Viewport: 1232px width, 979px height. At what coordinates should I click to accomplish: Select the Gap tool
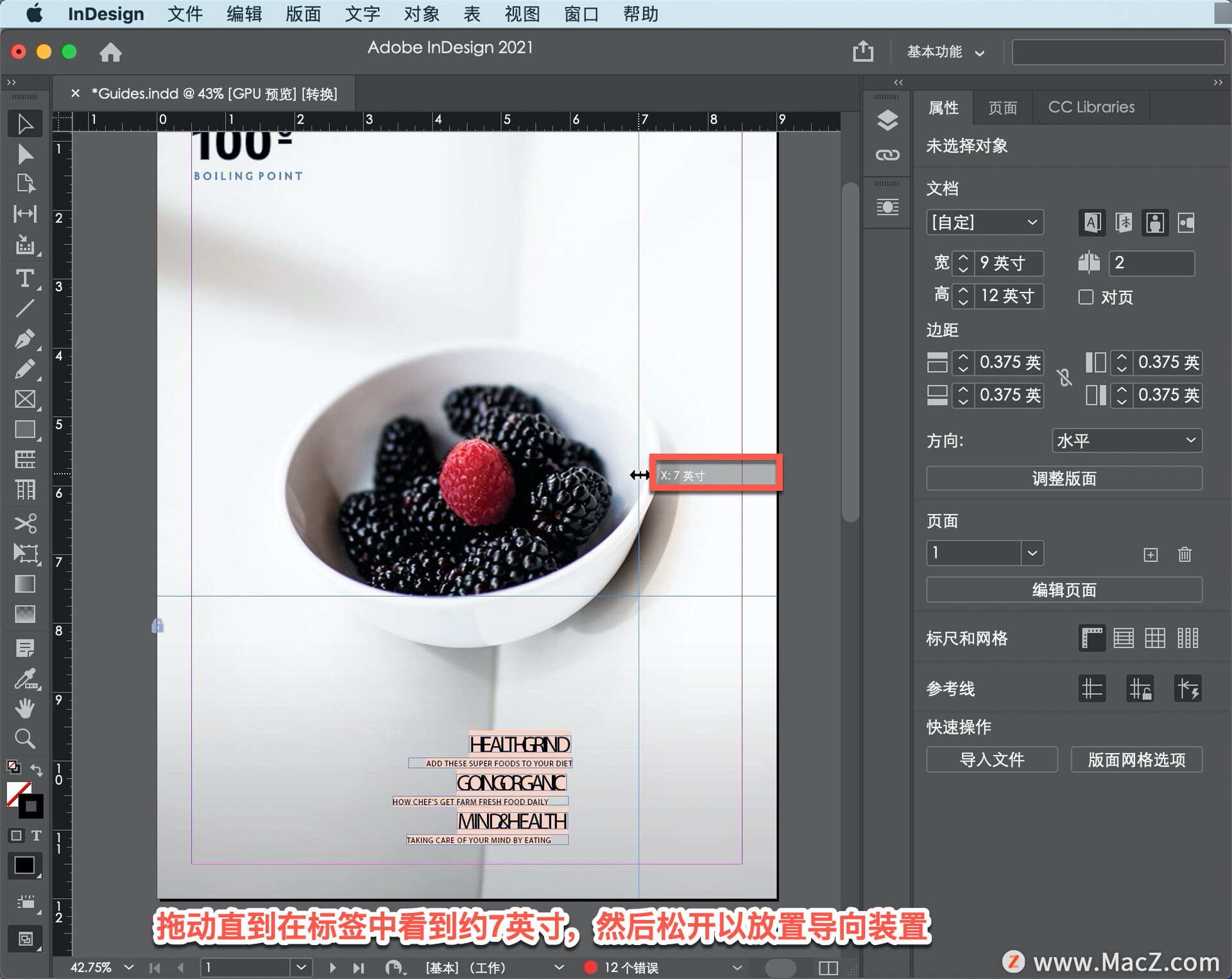click(x=25, y=214)
